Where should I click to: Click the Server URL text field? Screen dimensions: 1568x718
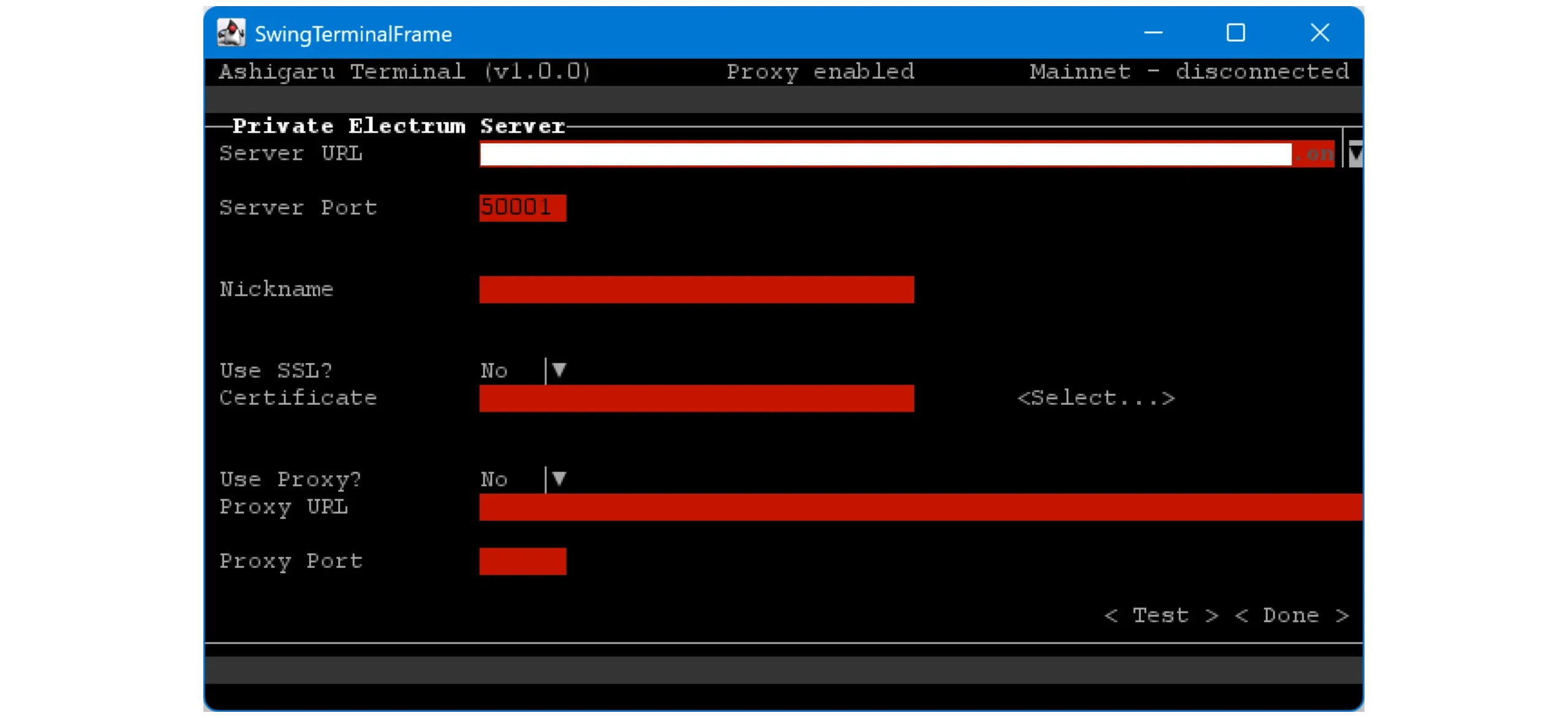click(885, 154)
